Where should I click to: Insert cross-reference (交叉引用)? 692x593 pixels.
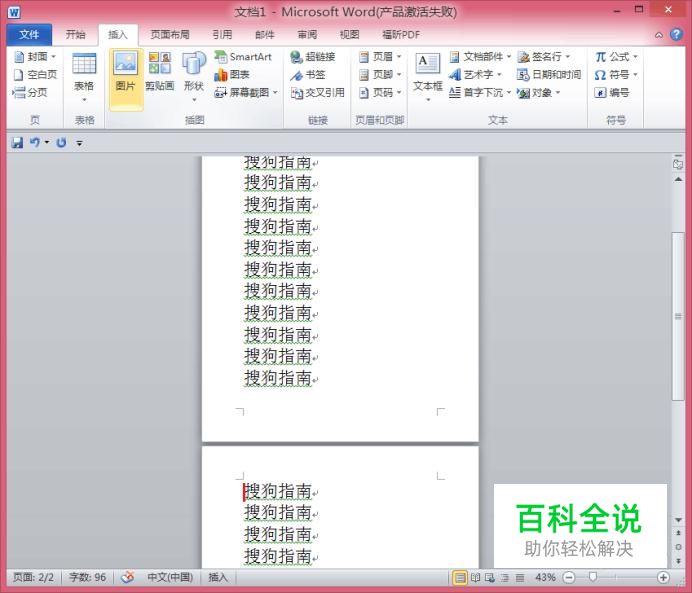318,92
